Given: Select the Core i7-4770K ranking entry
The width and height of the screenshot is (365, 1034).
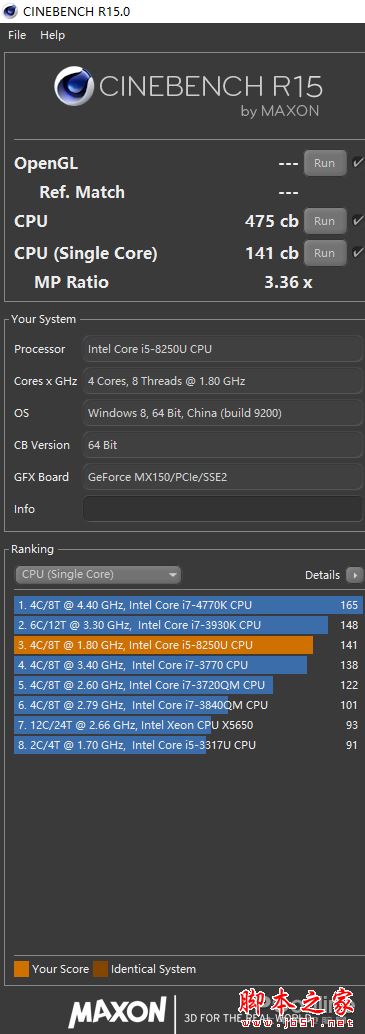Looking at the screenshot, I should (x=188, y=605).
